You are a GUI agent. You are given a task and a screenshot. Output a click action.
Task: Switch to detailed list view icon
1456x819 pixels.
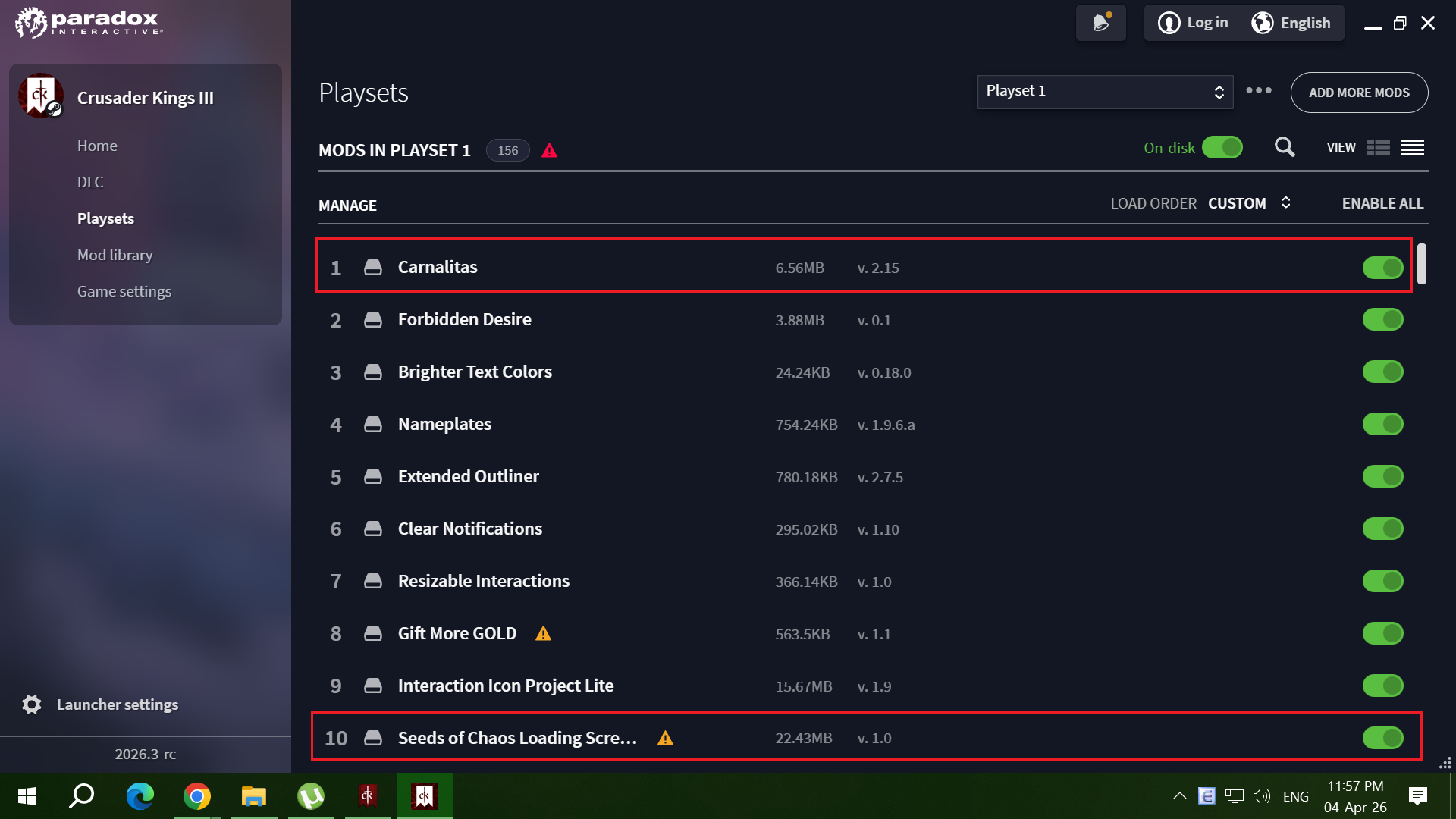[1379, 148]
